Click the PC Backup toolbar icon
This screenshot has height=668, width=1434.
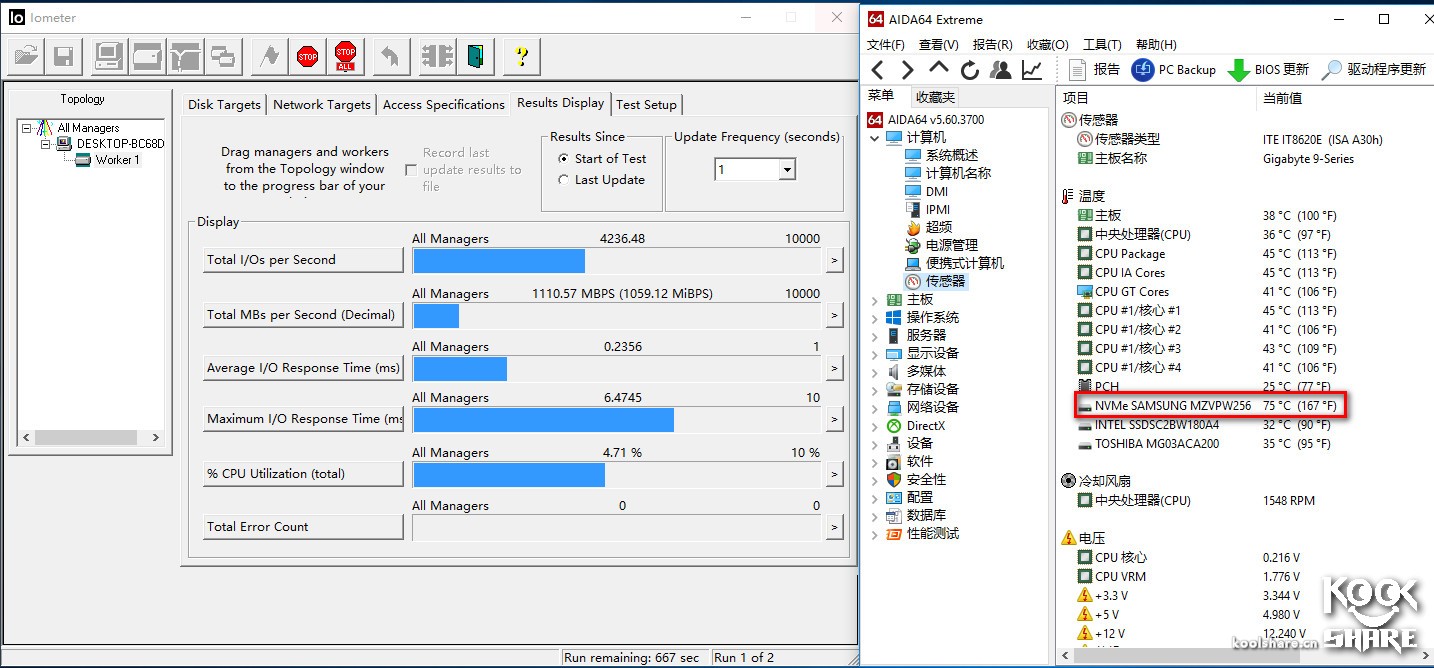coord(1143,70)
